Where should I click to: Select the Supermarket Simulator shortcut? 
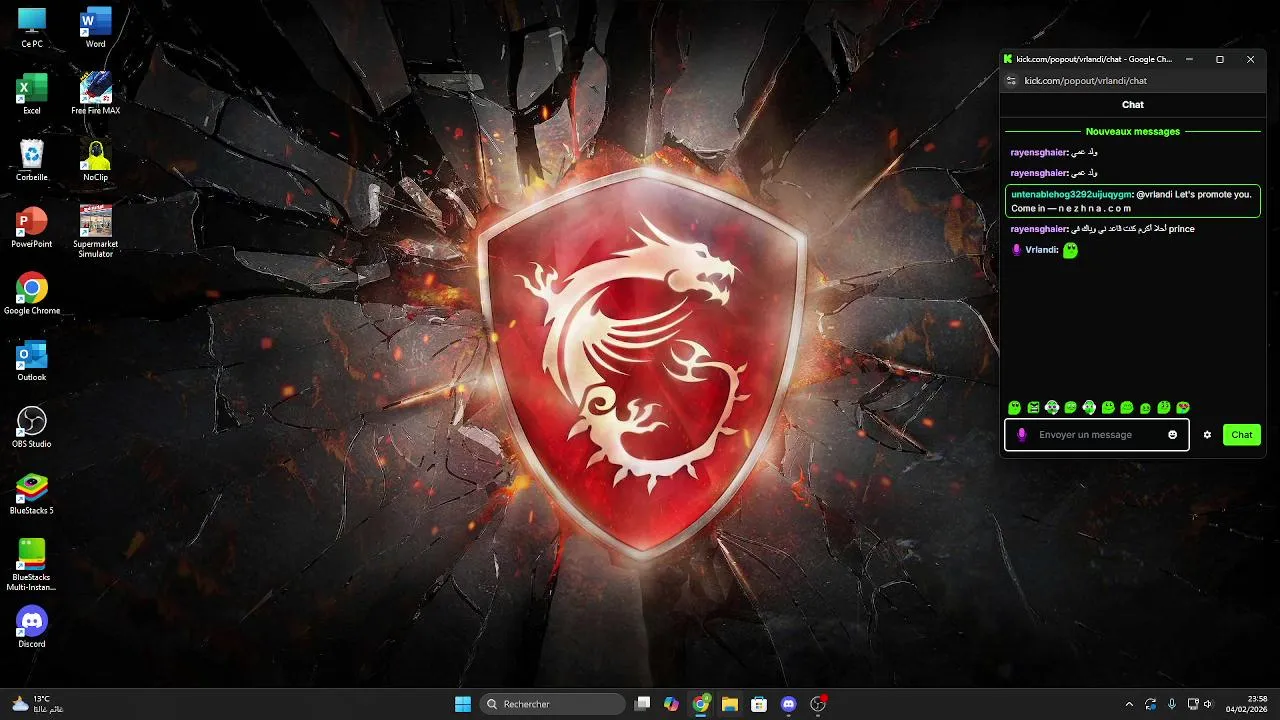[x=95, y=232]
